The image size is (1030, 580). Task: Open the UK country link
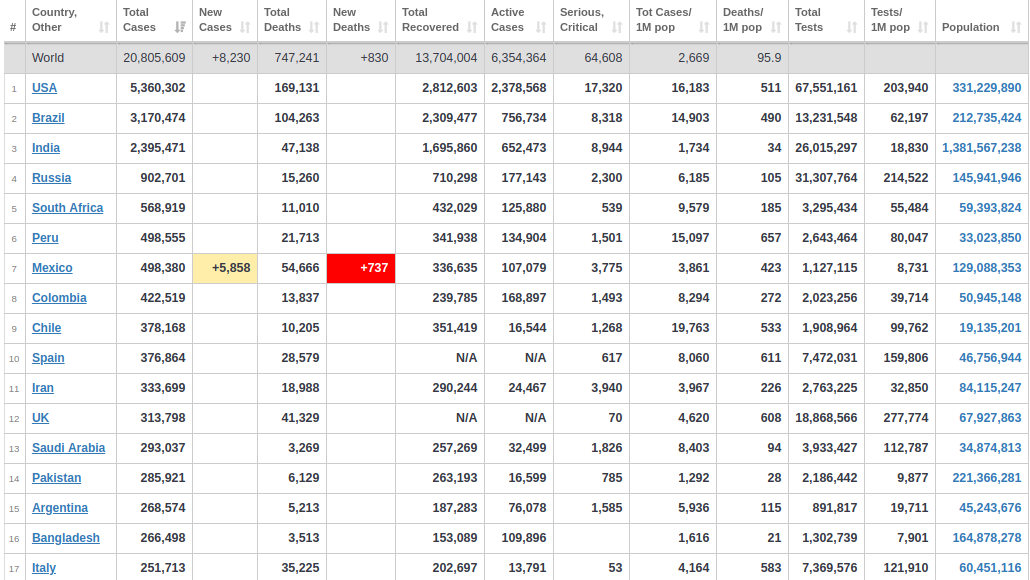tap(41, 418)
